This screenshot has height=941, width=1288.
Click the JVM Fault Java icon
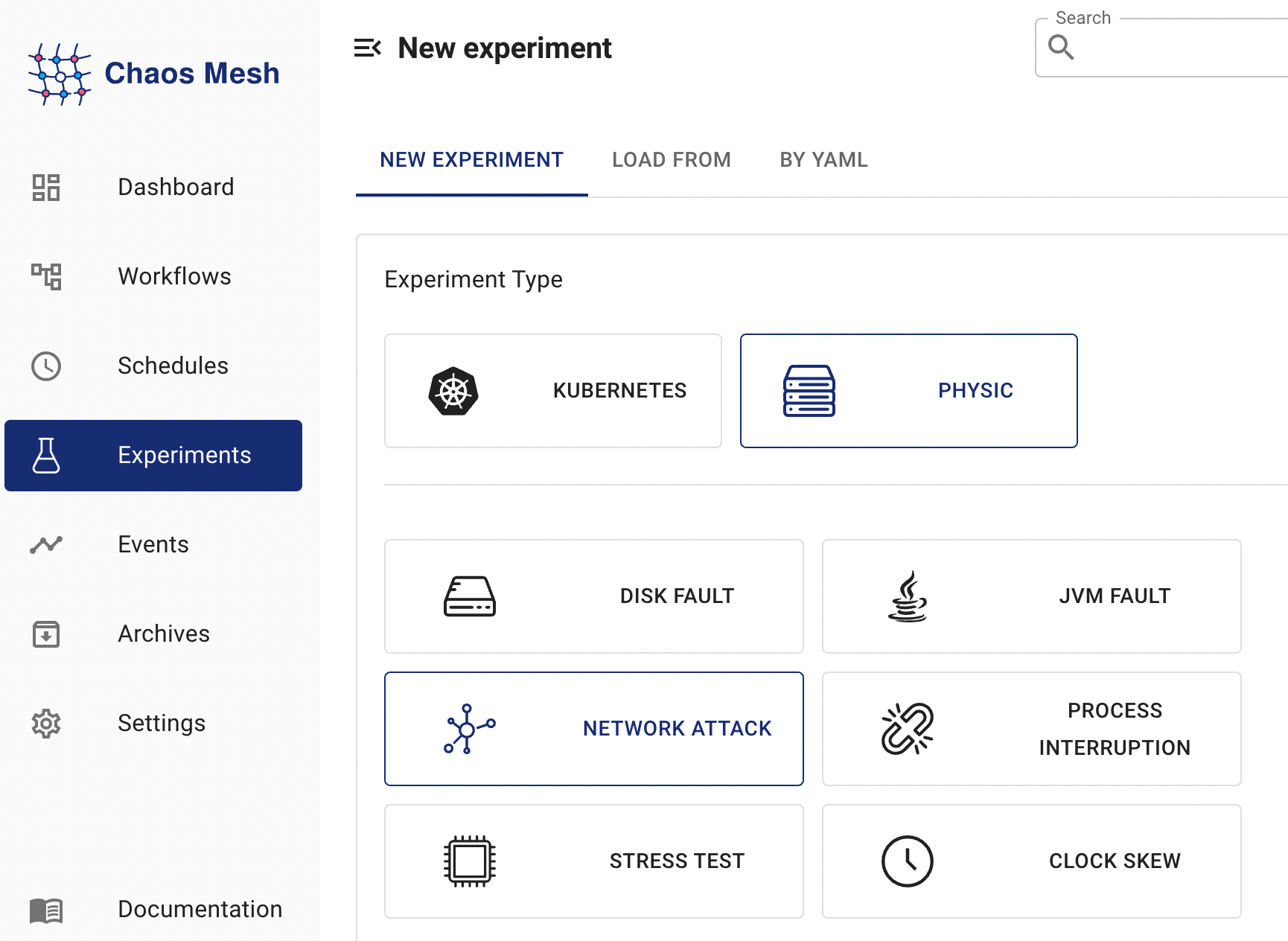(907, 596)
